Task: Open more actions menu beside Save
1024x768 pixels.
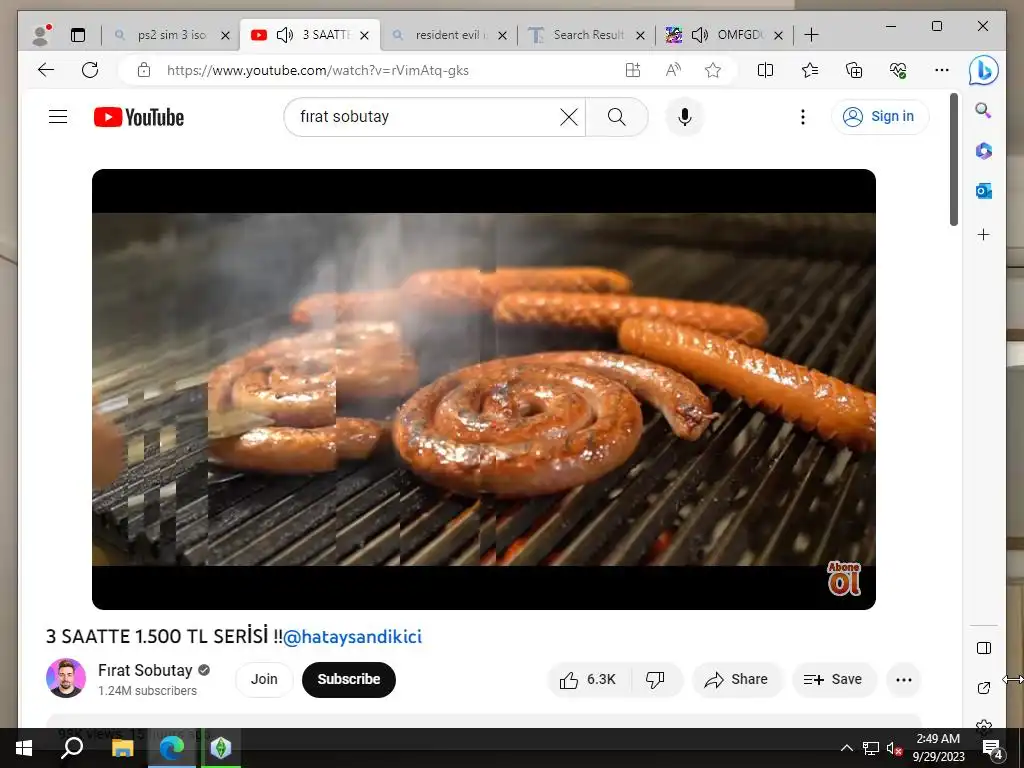Action: pos(904,680)
